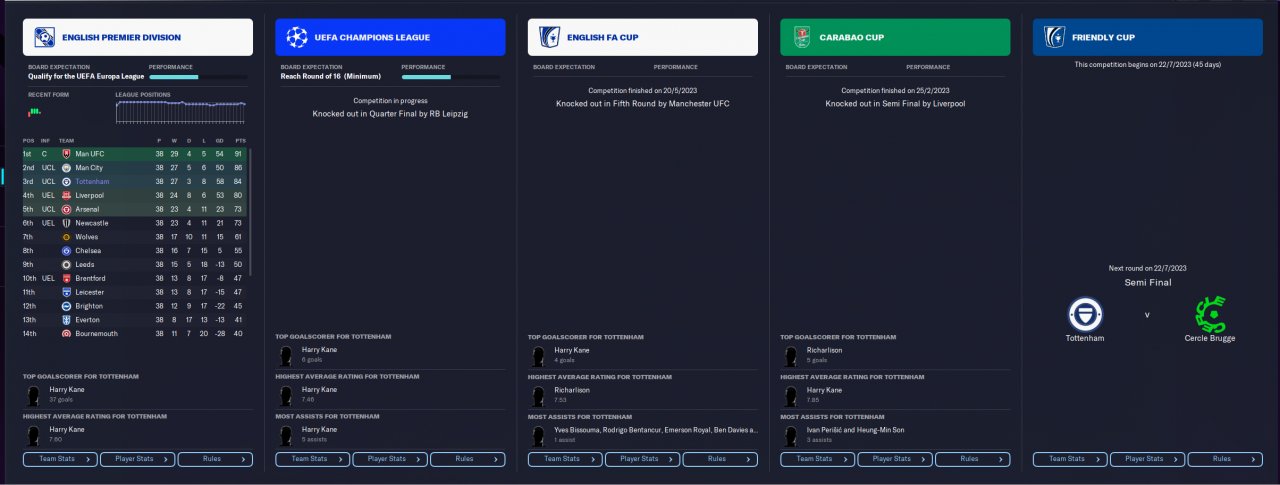Click the Arsenal badge in league table
Viewport: 1280px width, 485px height.
click(66, 209)
